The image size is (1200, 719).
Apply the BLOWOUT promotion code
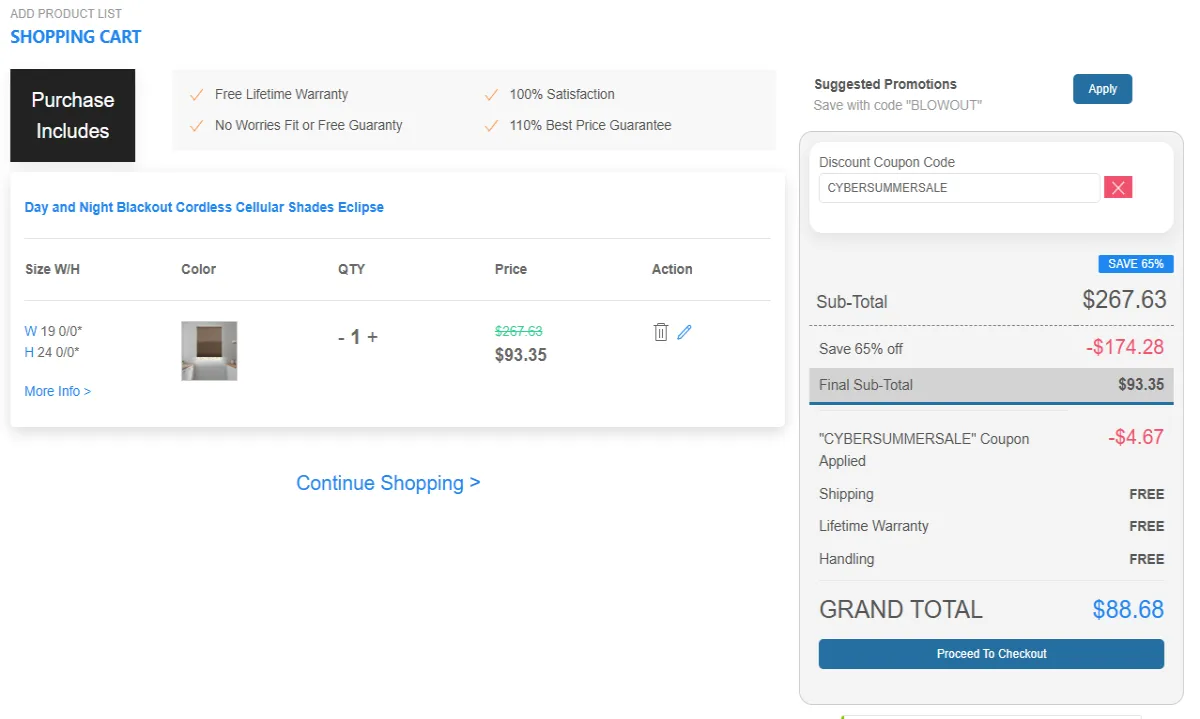[x=1102, y=88]
